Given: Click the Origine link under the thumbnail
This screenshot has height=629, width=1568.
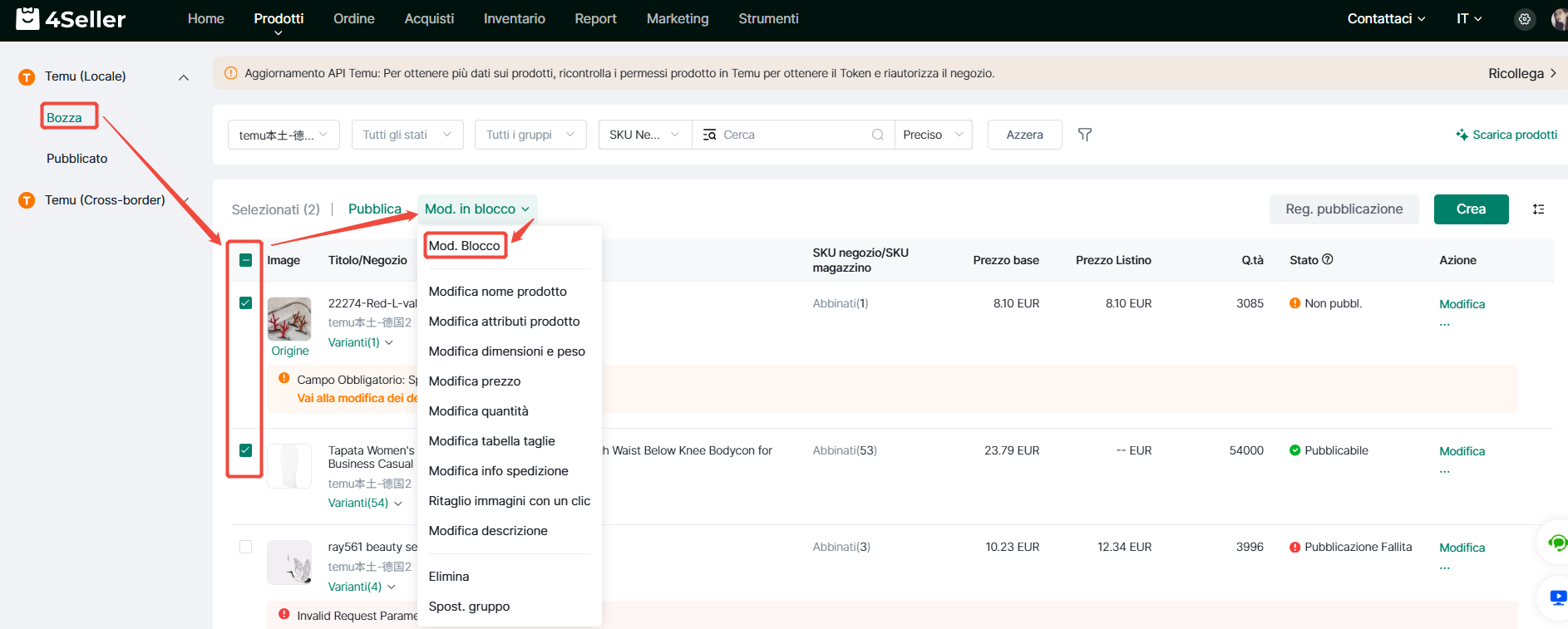Looking at the screenshot, I should [289, 351].
